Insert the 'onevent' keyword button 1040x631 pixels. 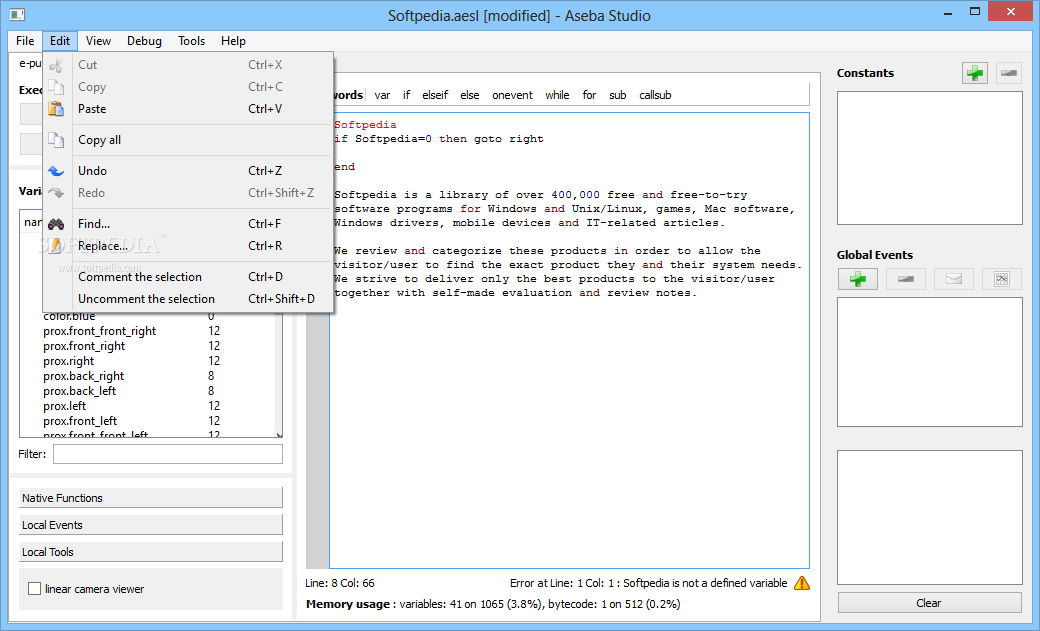point(512,95)
